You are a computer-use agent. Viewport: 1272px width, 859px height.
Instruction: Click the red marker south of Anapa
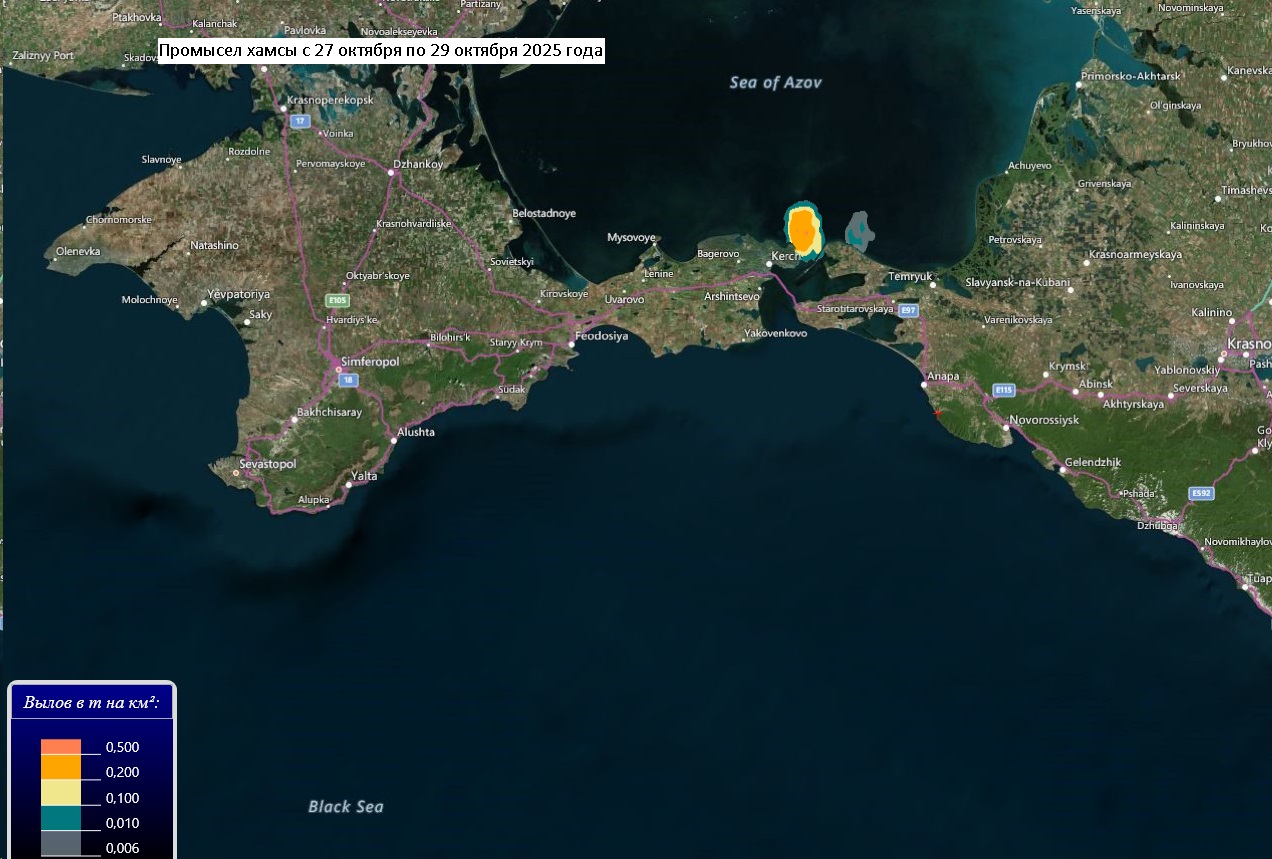click(x=937, y=412)
